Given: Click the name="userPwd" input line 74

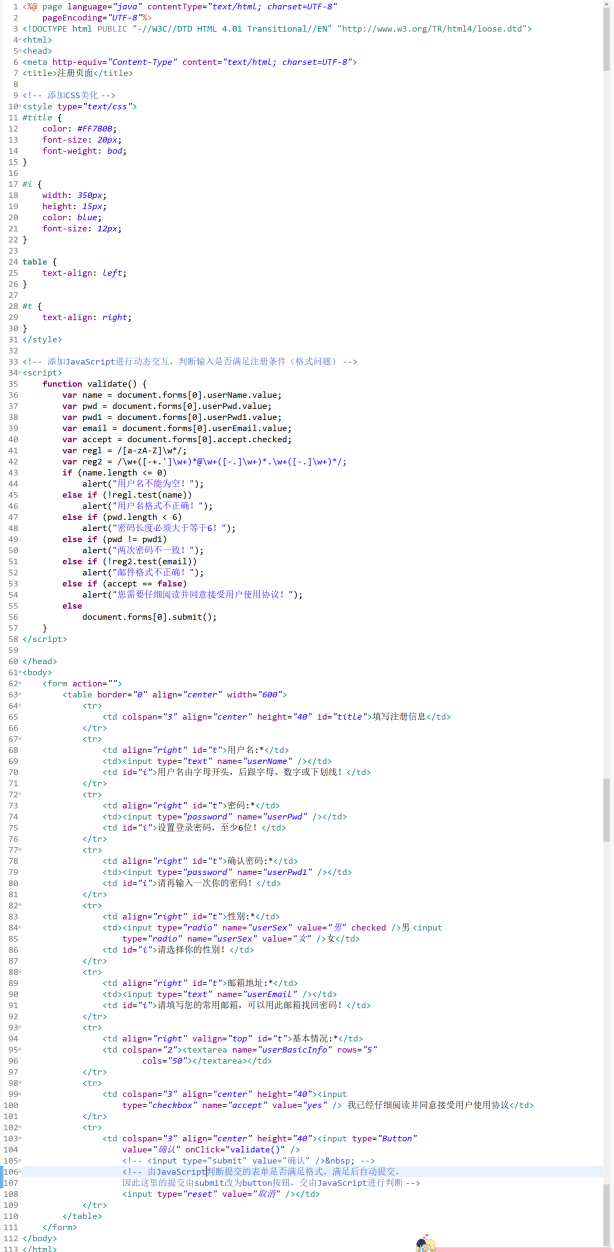Looking at the screenshot, I should 224,817.
